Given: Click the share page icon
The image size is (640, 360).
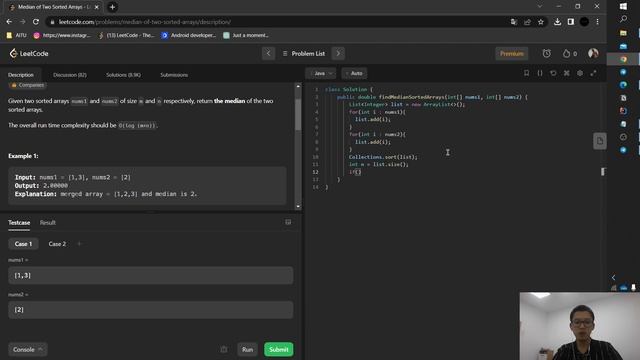Looking at the screenshot, I should click(x=527, y=22).
